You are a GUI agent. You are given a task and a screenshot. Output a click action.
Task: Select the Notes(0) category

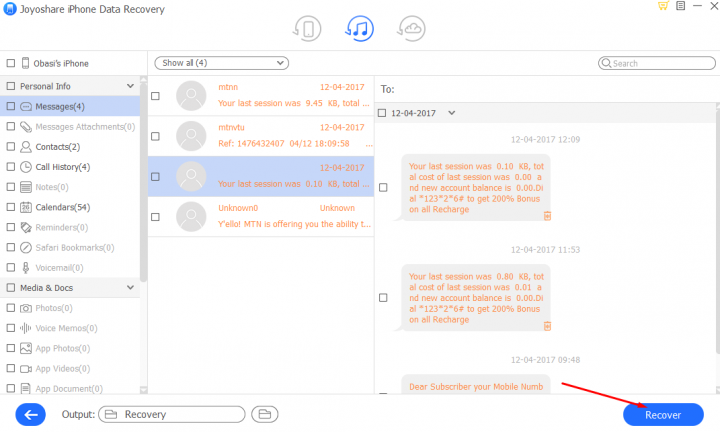coord(70,187)
